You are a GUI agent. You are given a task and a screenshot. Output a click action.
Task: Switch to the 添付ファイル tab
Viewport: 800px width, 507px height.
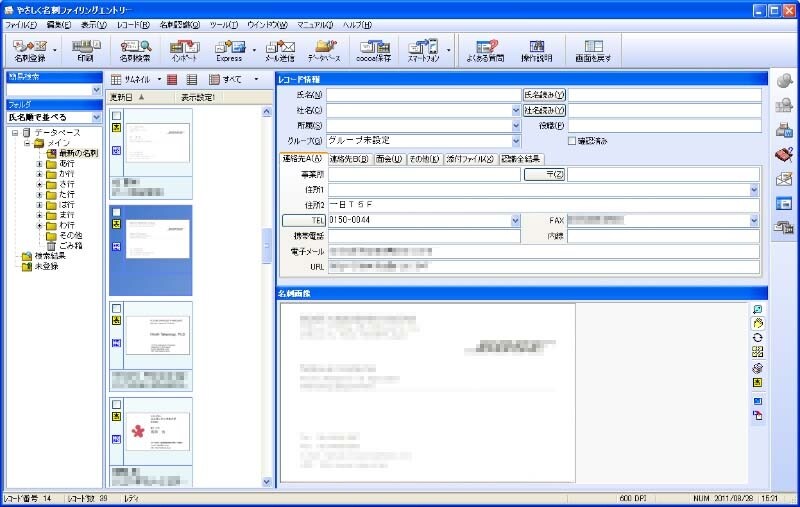click(x=470, y=158)
